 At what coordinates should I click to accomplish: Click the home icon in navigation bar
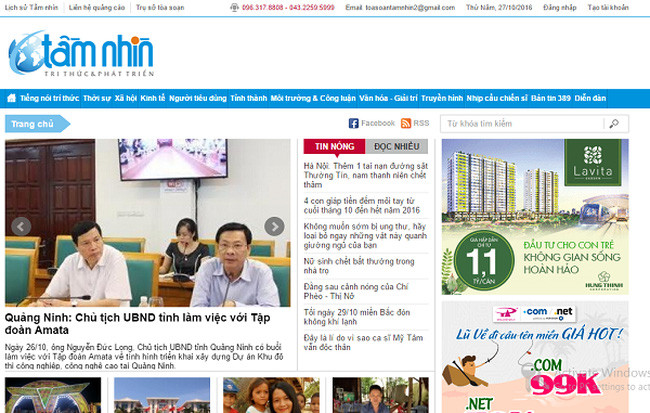click(11, 98)
